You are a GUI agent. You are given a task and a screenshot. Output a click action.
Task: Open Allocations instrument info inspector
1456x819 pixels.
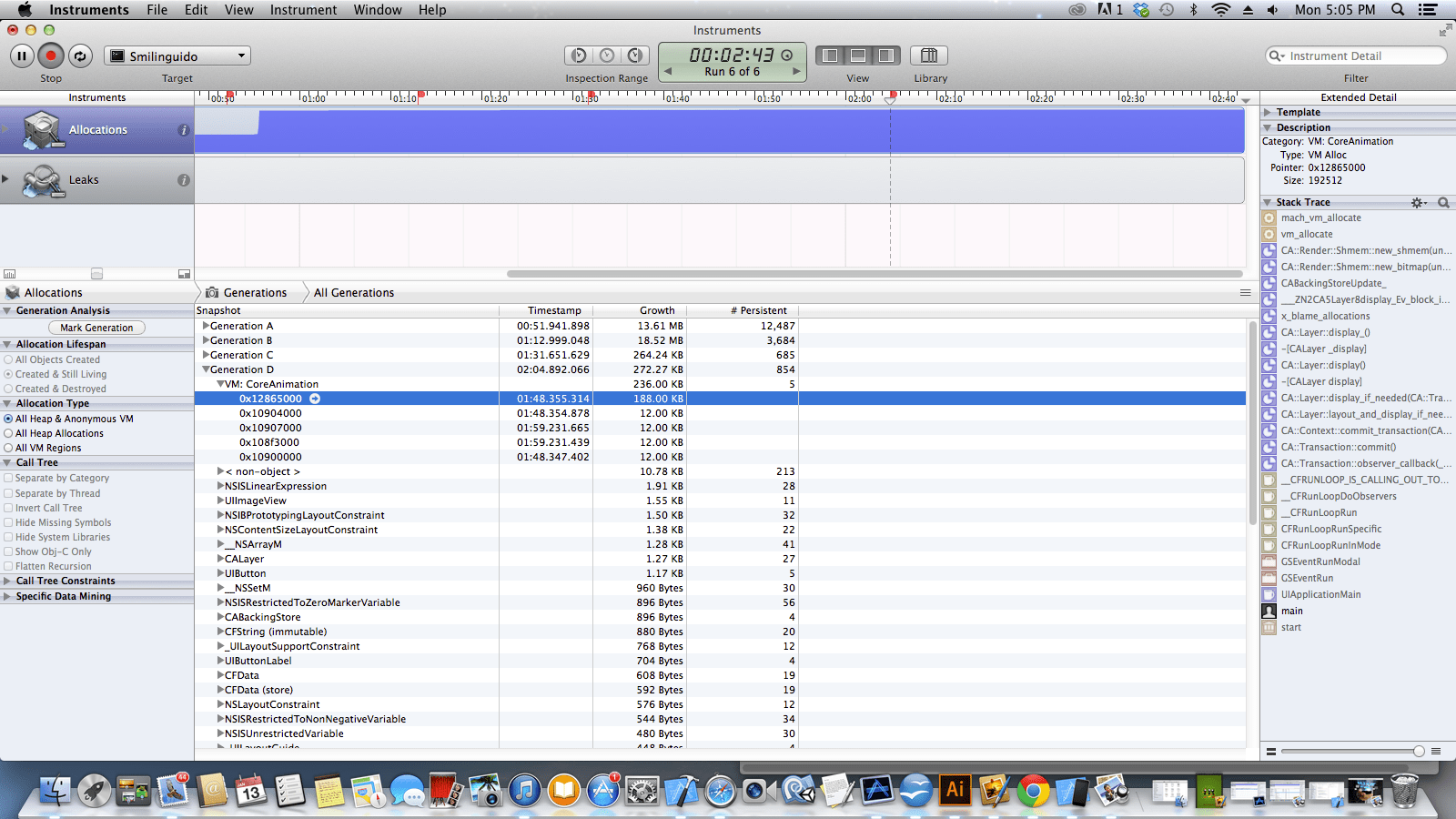click(x=184, y=130)
